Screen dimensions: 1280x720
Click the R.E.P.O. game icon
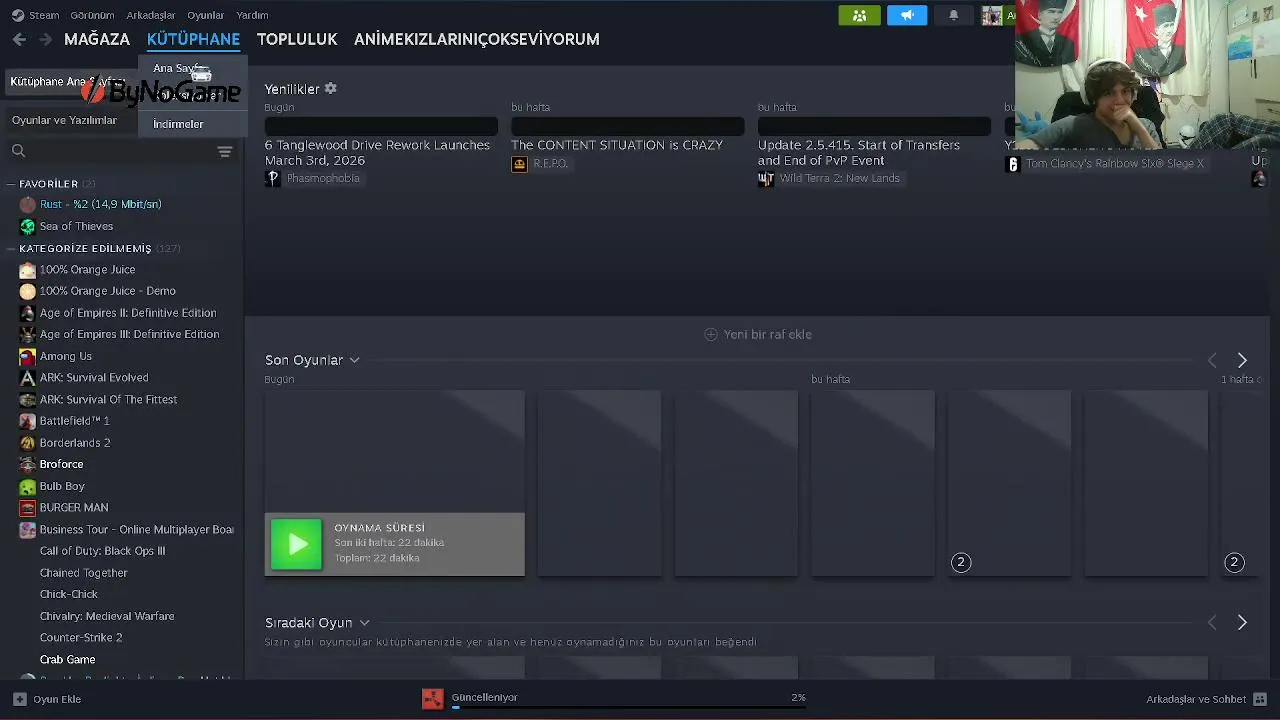(519, 164)
